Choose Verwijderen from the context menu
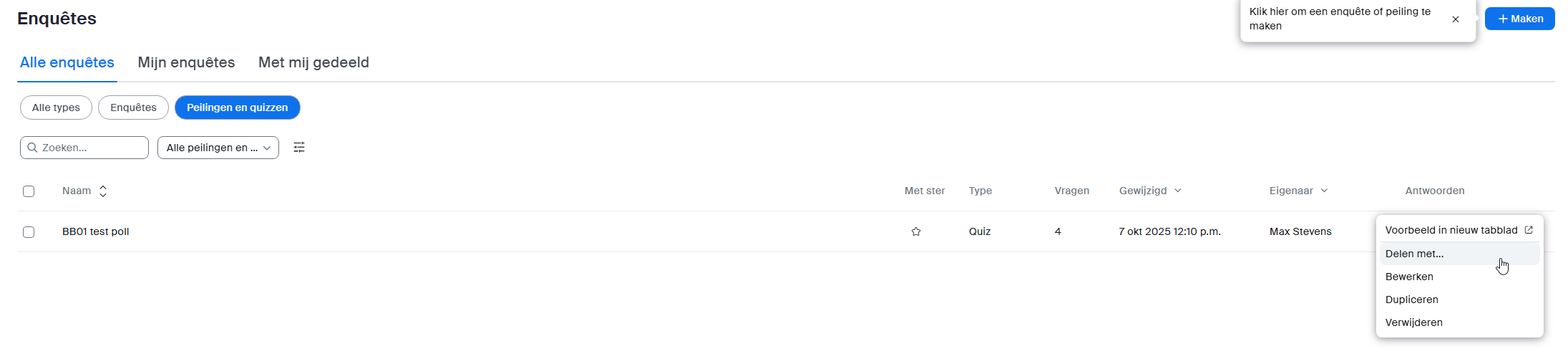Image resolution: width=1568 pixels, height=364 pixels. (1413, 322)
